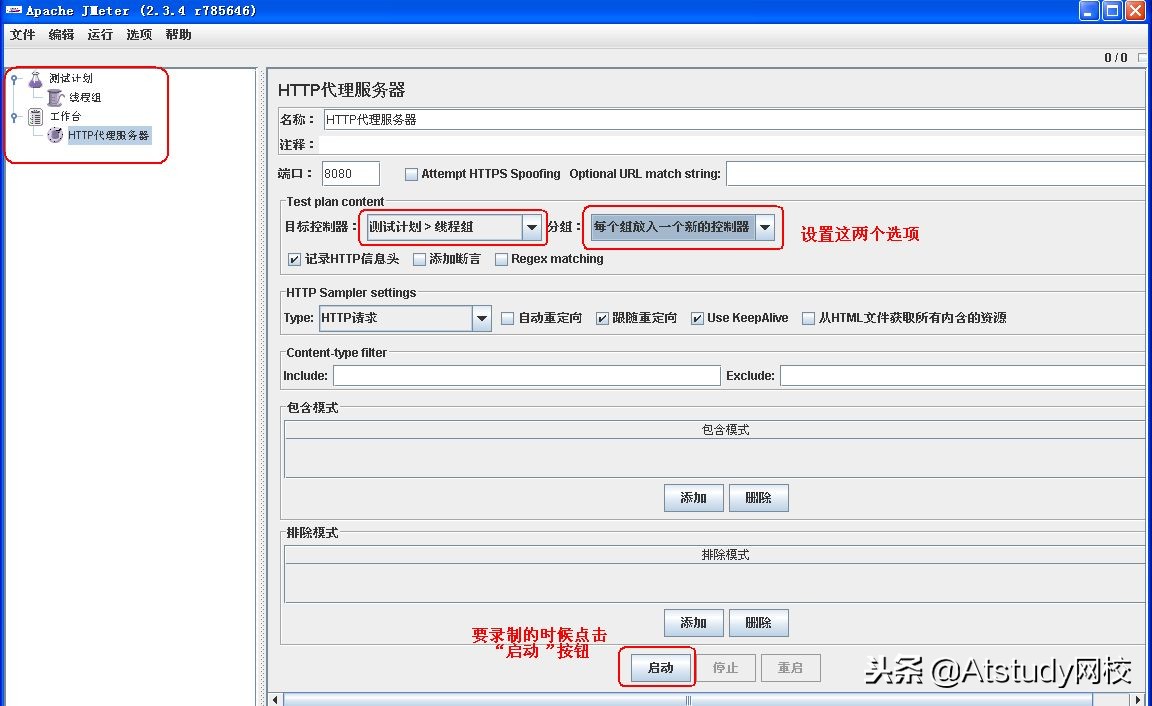Toggle Regex matching on
The image size is (1152, 706).
500,259
